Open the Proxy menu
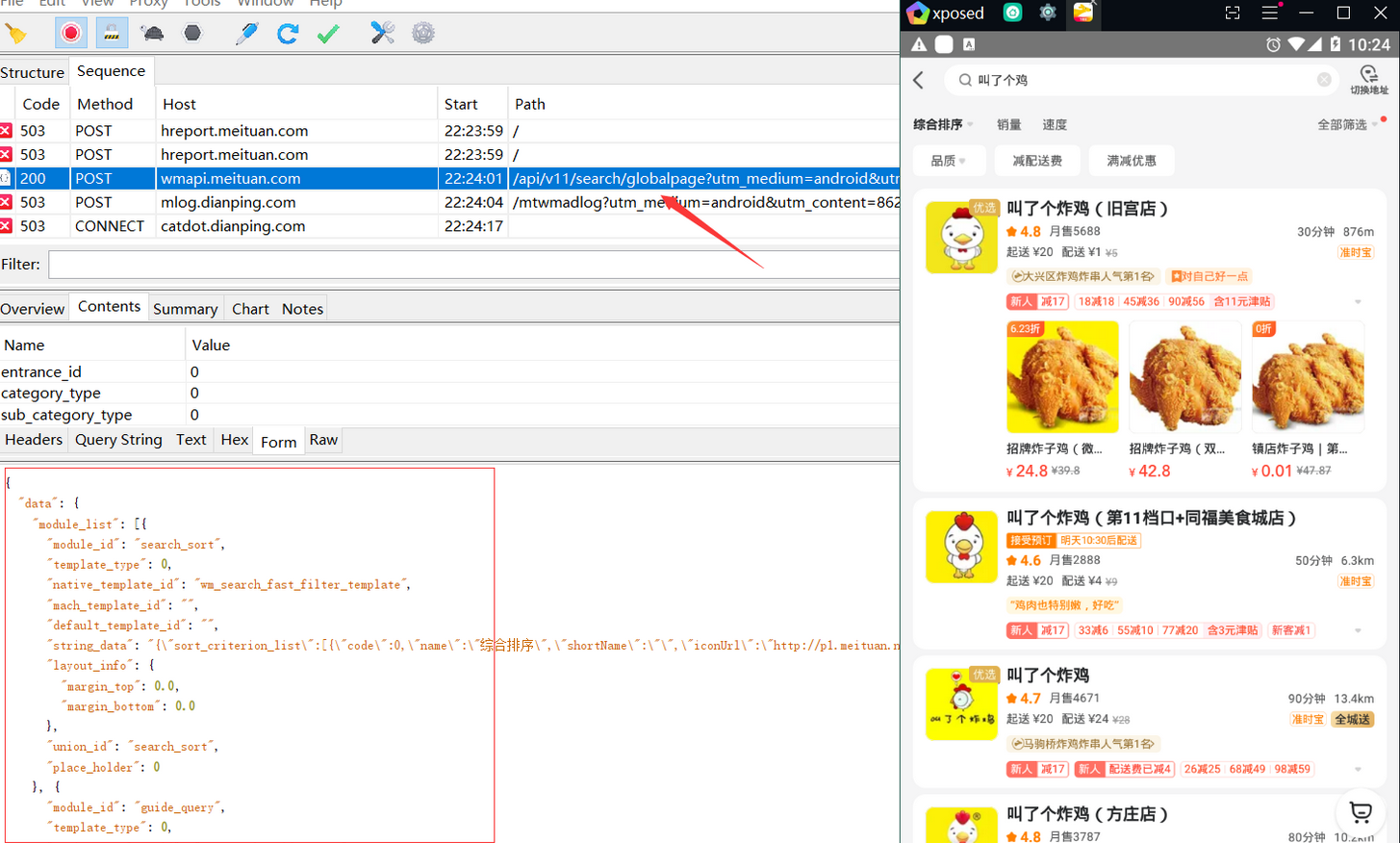 click(148, 4)
